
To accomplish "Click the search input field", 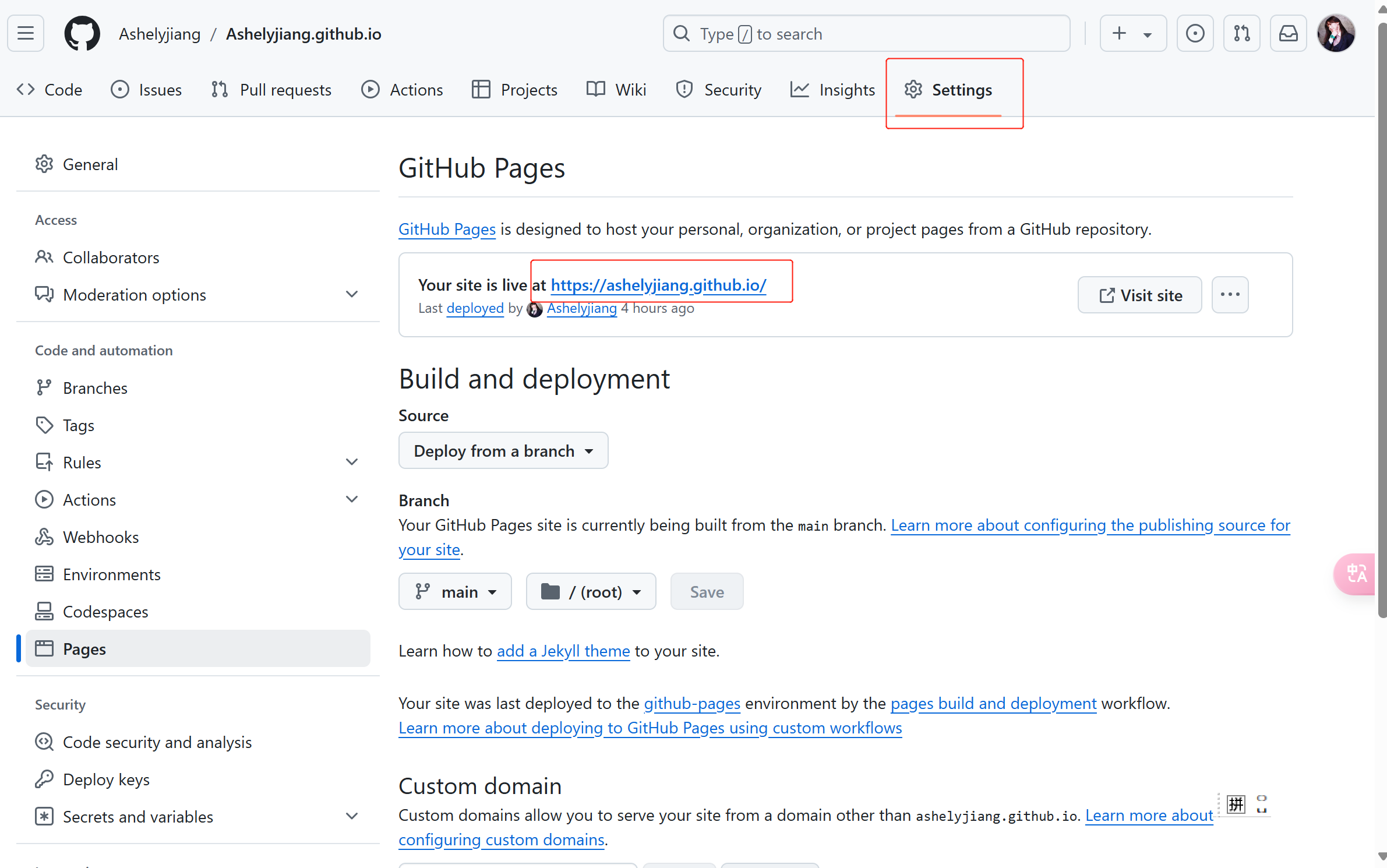I will [x=866, y=34].
